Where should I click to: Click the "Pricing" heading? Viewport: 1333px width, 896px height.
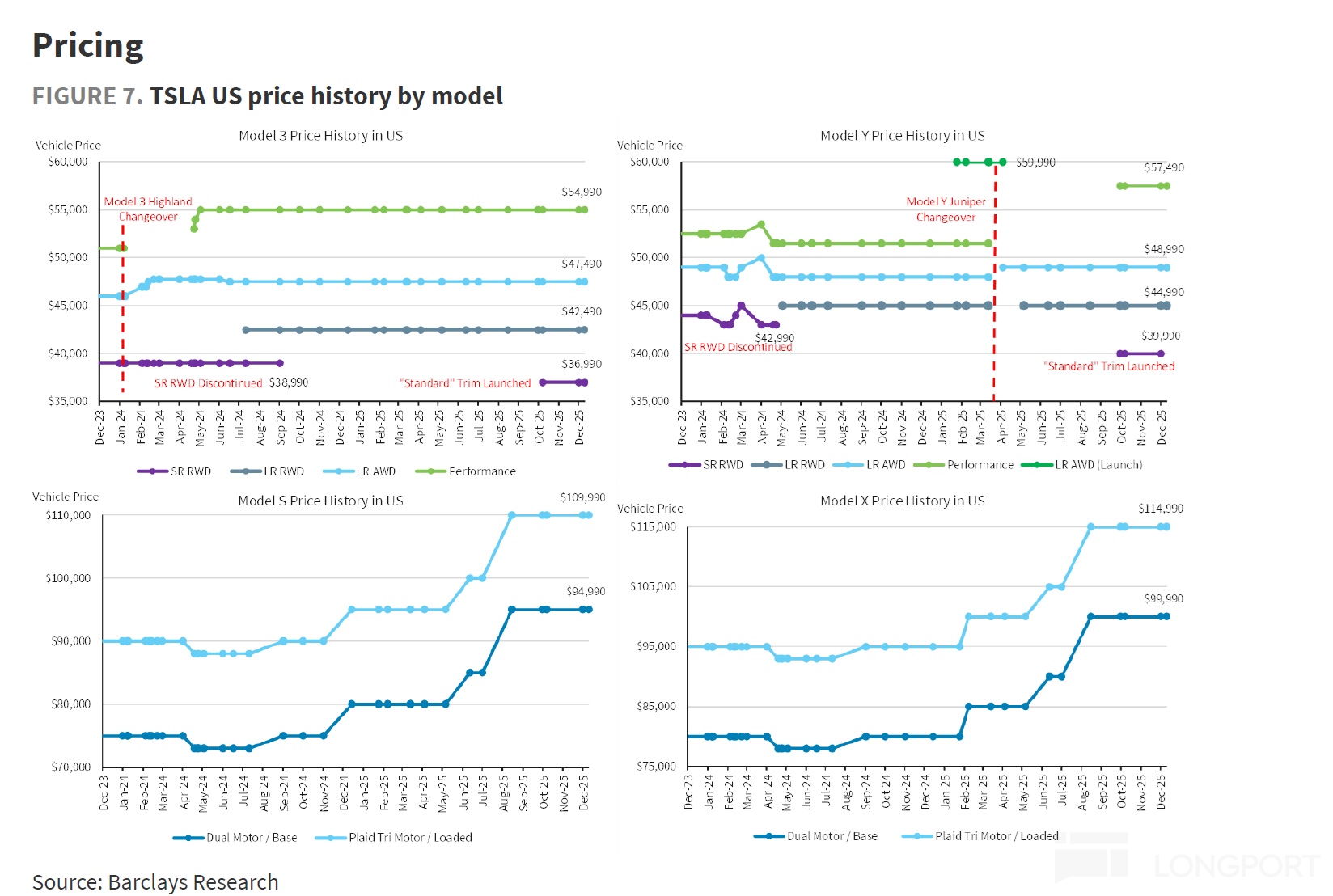[88, 45]
